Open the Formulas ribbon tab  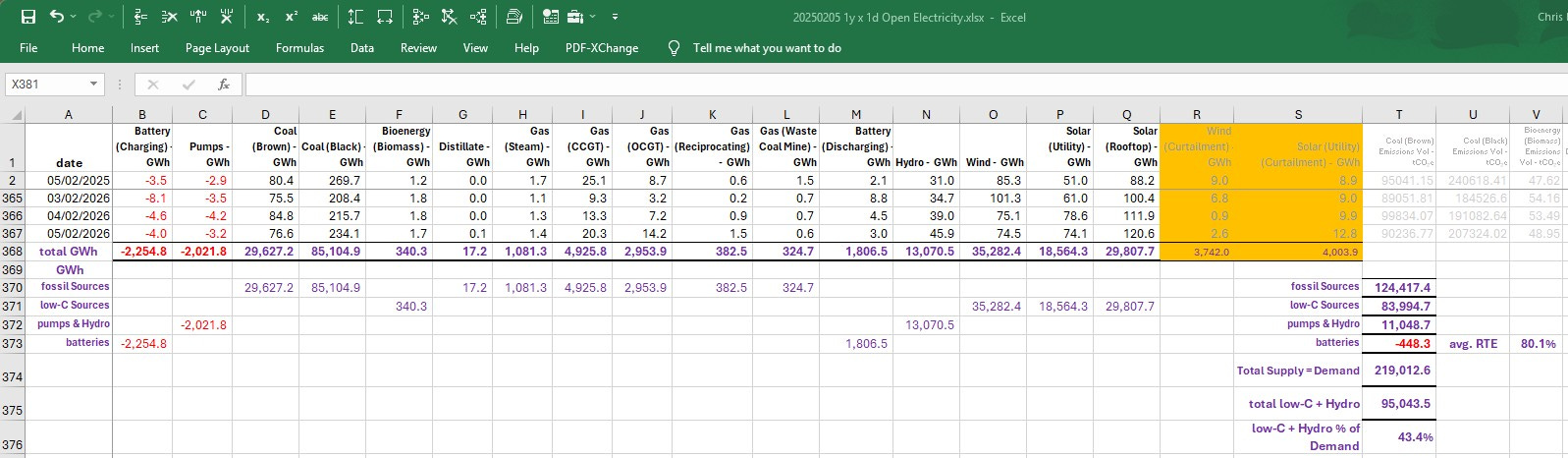point(299,48)
